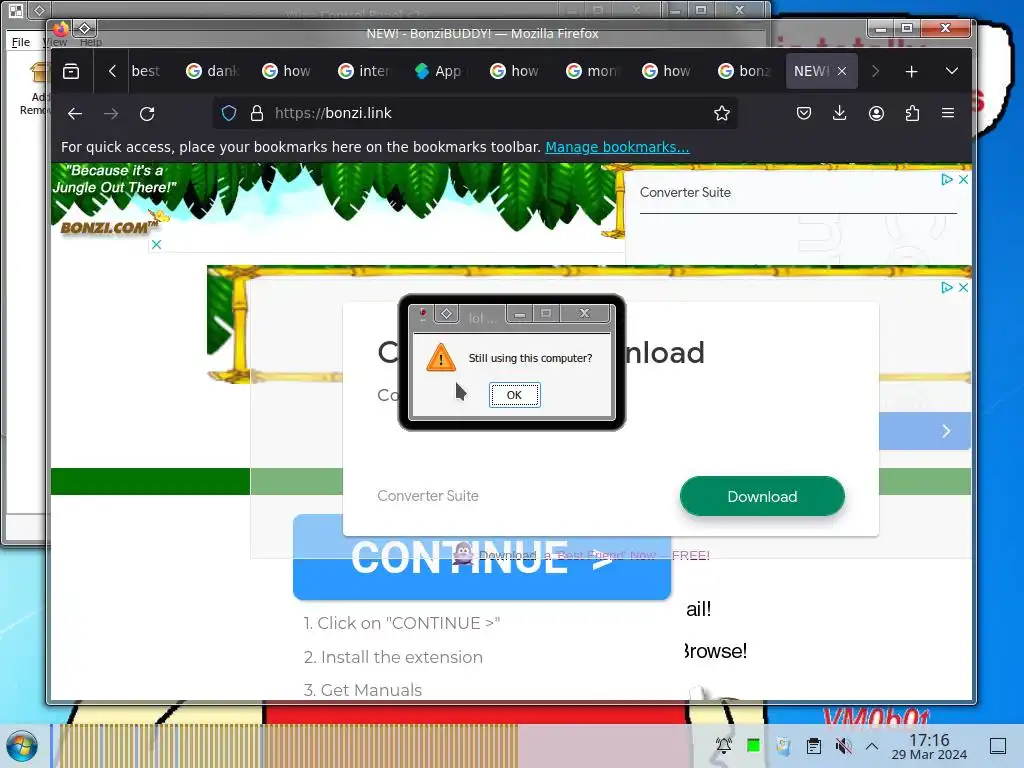Open the Manage bookmarks... link

[x=617, y=147]
